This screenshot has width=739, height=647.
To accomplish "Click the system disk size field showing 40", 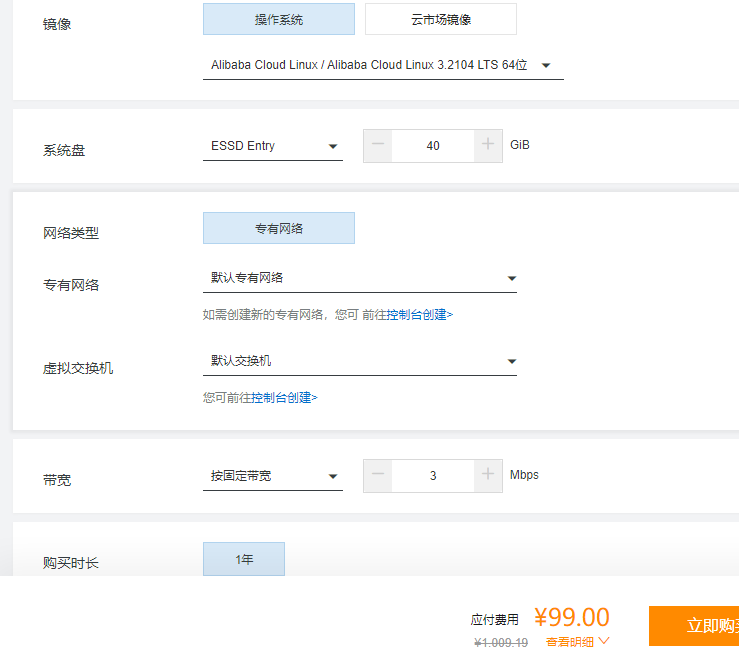I will tap(433, 146).
